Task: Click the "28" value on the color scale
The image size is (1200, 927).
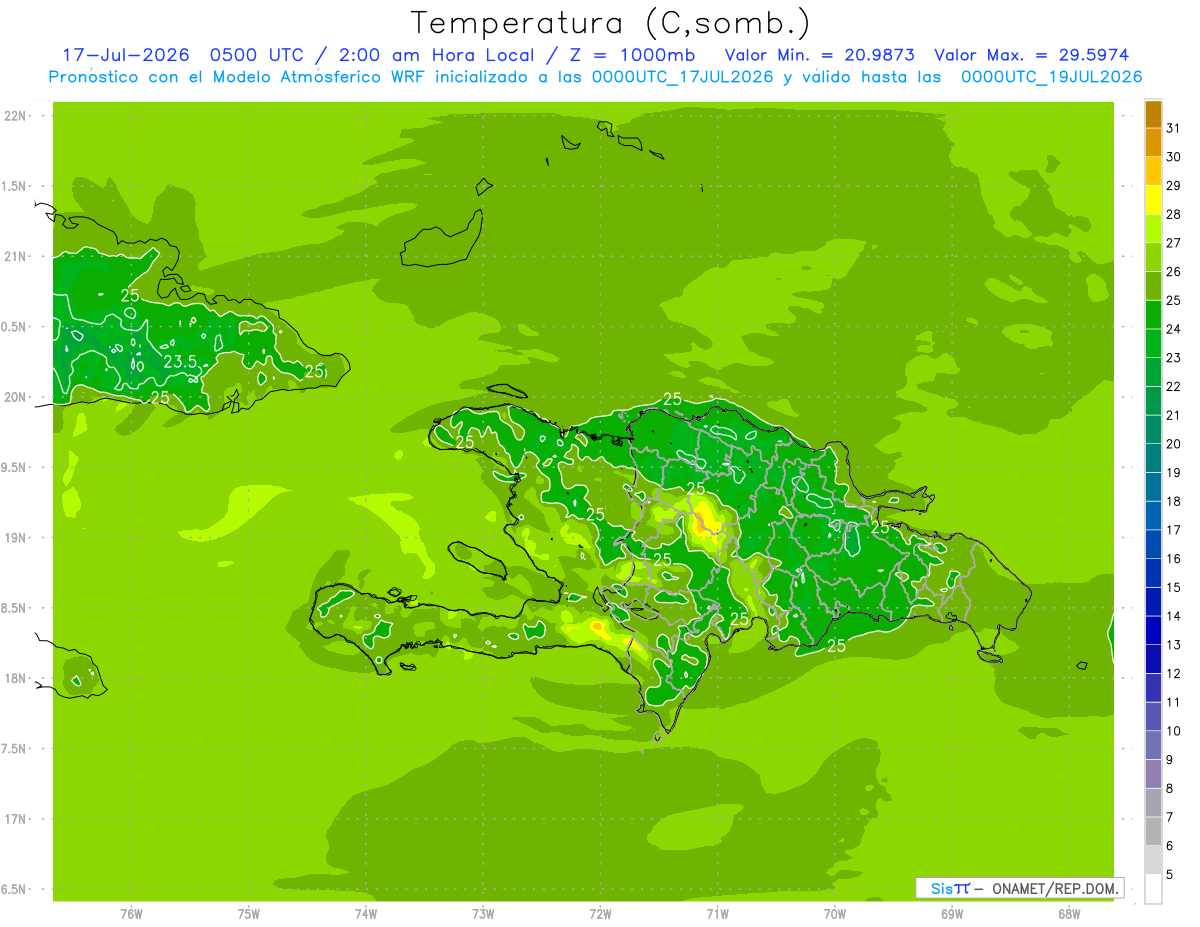Action: 1174,214
